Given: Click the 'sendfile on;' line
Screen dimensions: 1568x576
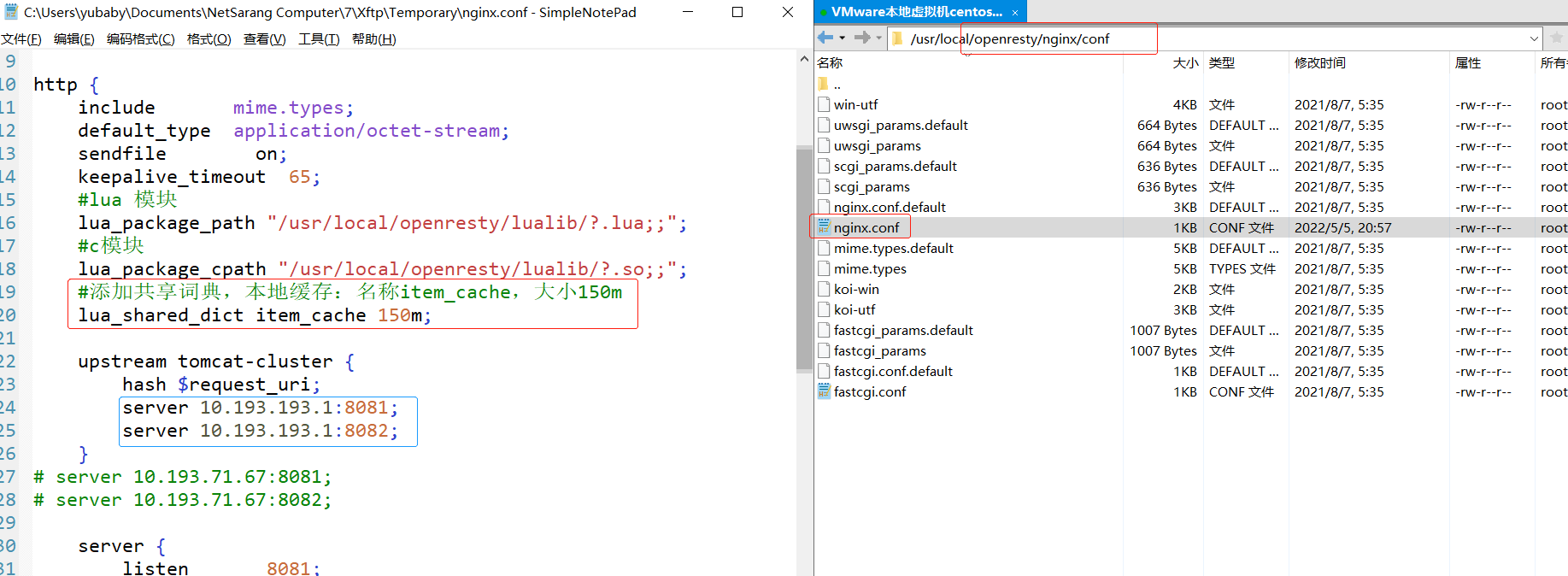Looking at the screenshot, I should (x=183, y=154).
